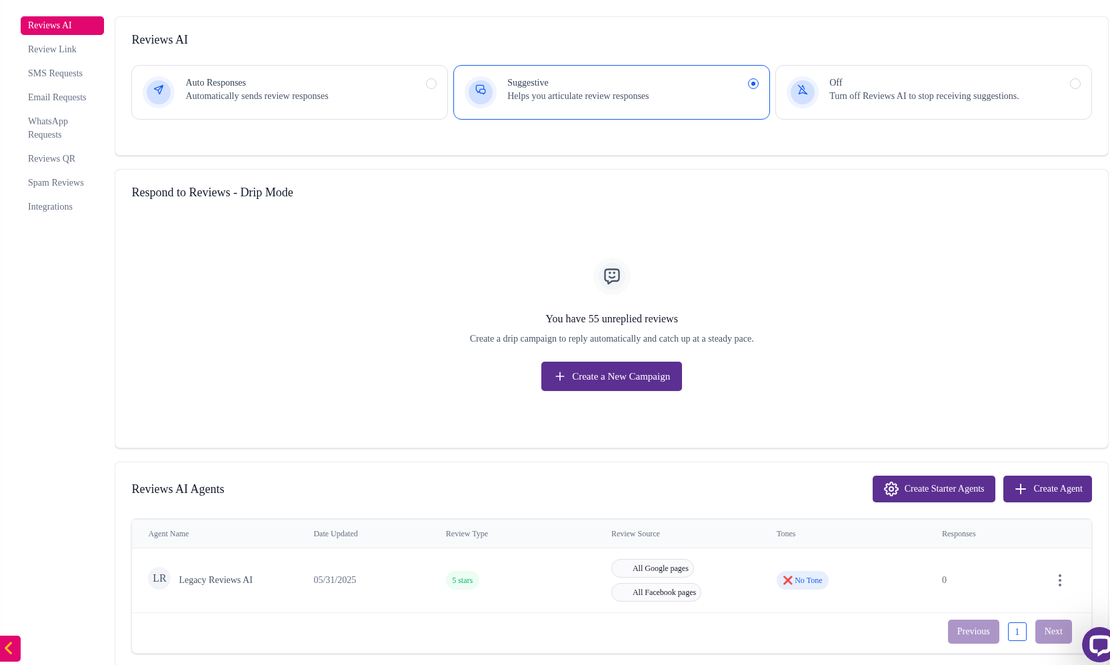Click the LR avatar of Legacy Reviews AI

point(159,579)
